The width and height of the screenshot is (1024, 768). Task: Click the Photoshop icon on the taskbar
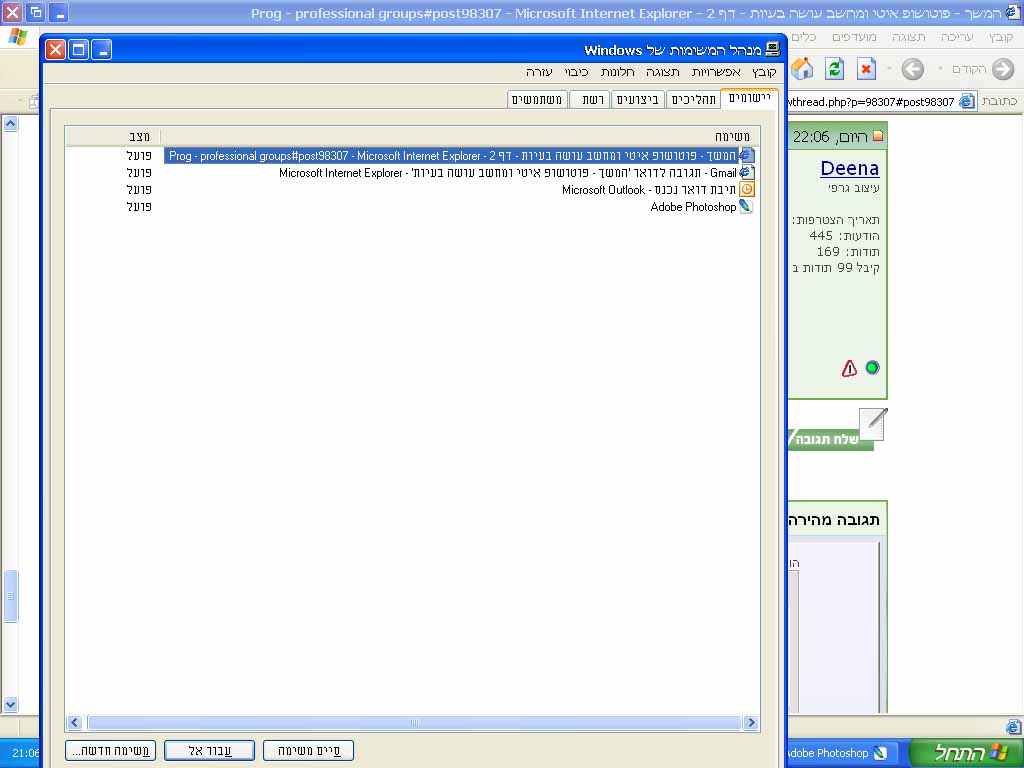(880, 753)
